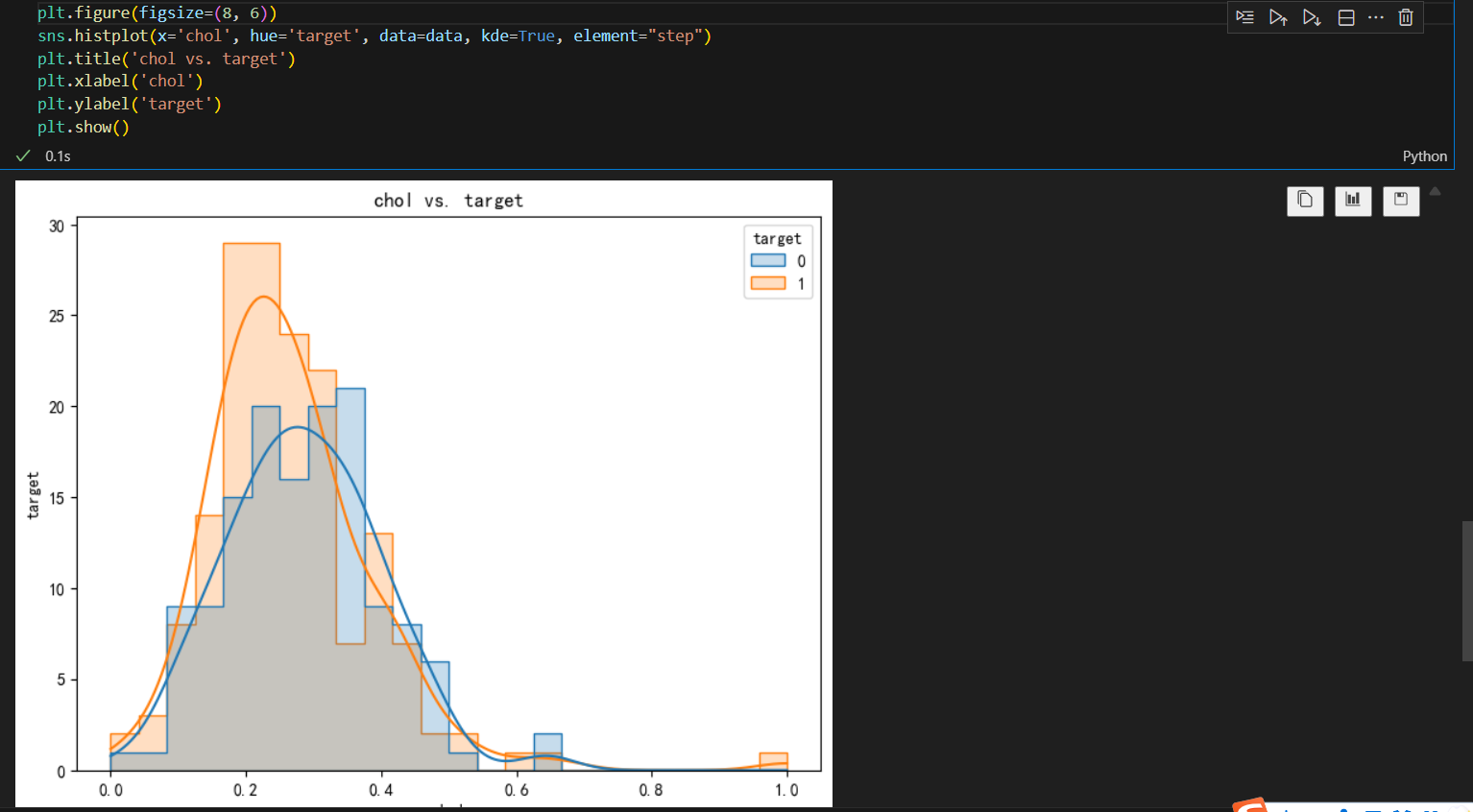
Task: Split the notebook cell
Action: click(1345, 16)
